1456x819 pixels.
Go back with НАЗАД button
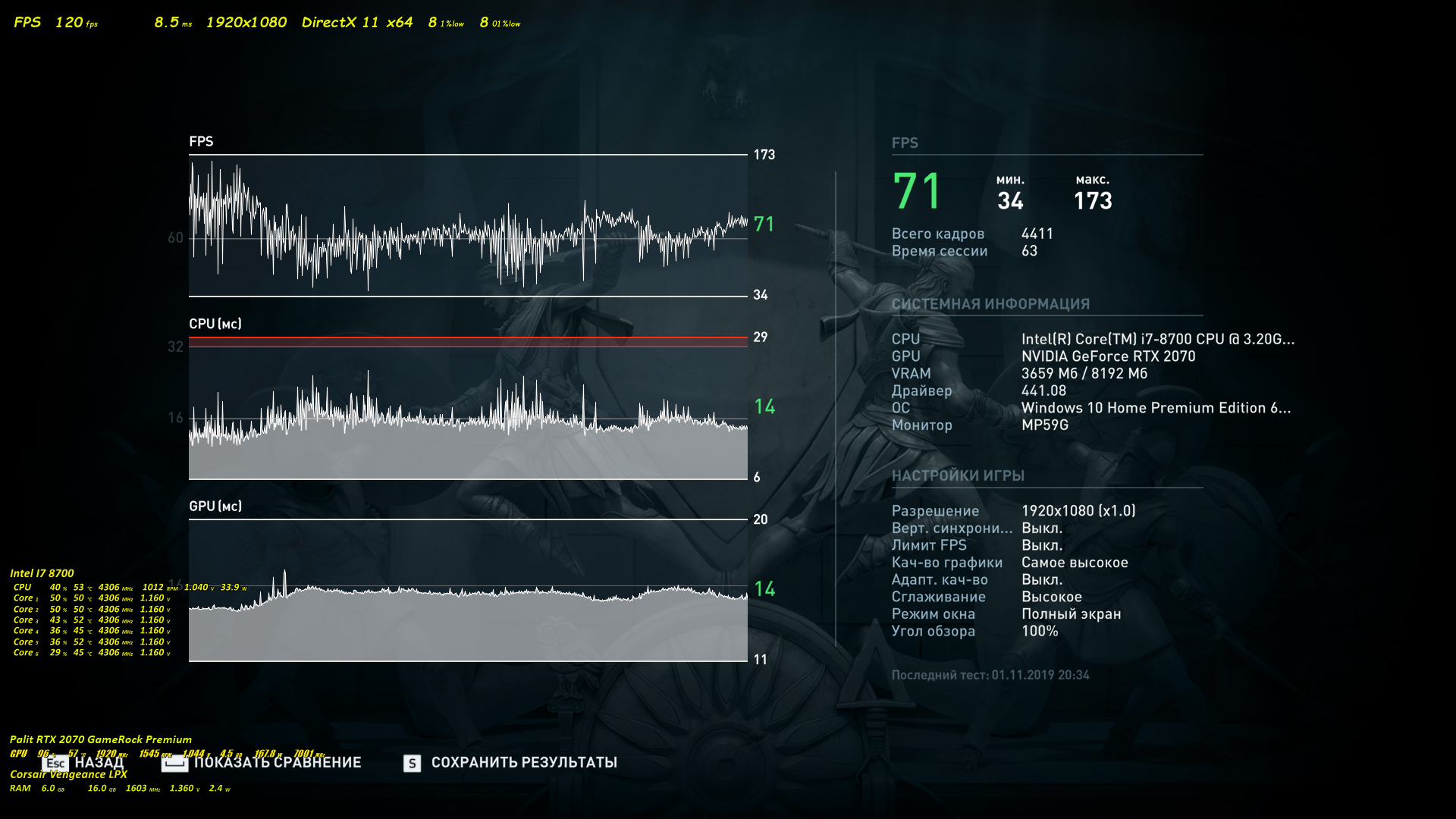(99, 763)
